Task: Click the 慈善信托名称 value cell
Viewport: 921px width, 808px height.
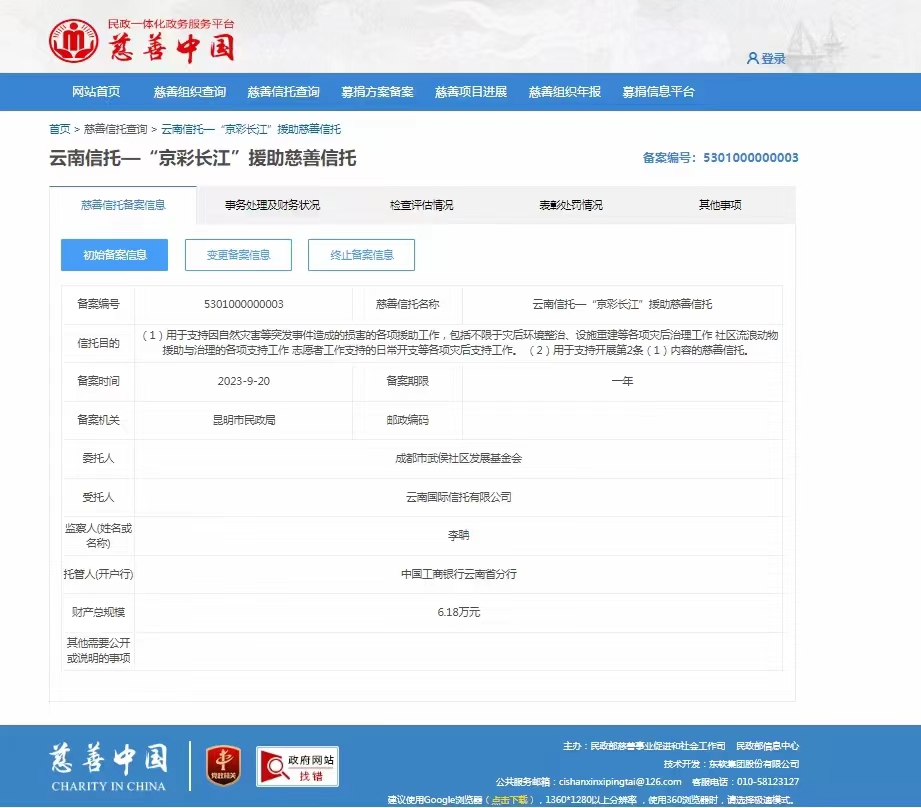Action: [622, 304]
